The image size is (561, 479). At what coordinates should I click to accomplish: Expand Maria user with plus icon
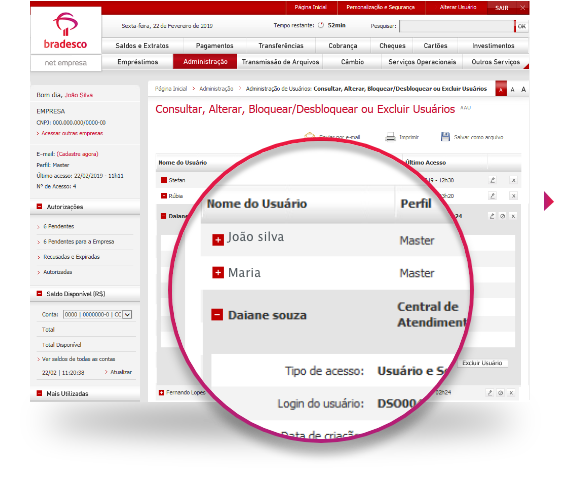click(x=218, y=273)
